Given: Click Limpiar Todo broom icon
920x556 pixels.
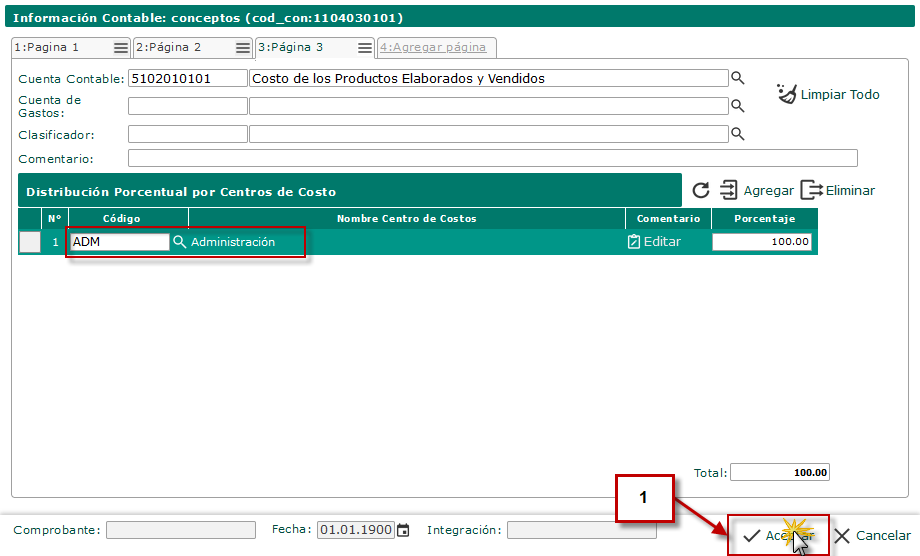Looking at the screenshot, I should 787,94.
